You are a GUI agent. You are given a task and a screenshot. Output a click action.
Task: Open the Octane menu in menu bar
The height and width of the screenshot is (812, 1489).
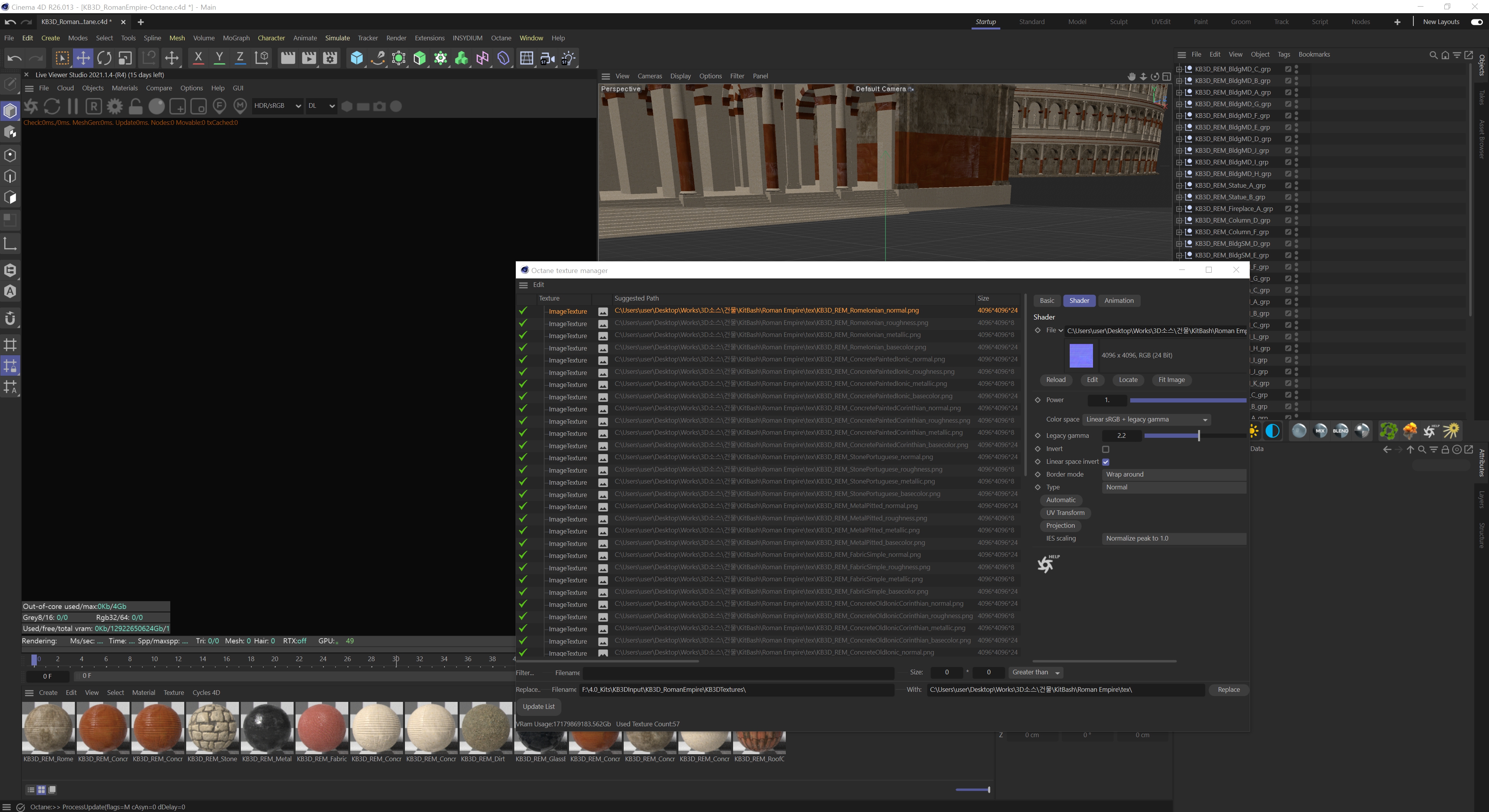pos(501,38)
